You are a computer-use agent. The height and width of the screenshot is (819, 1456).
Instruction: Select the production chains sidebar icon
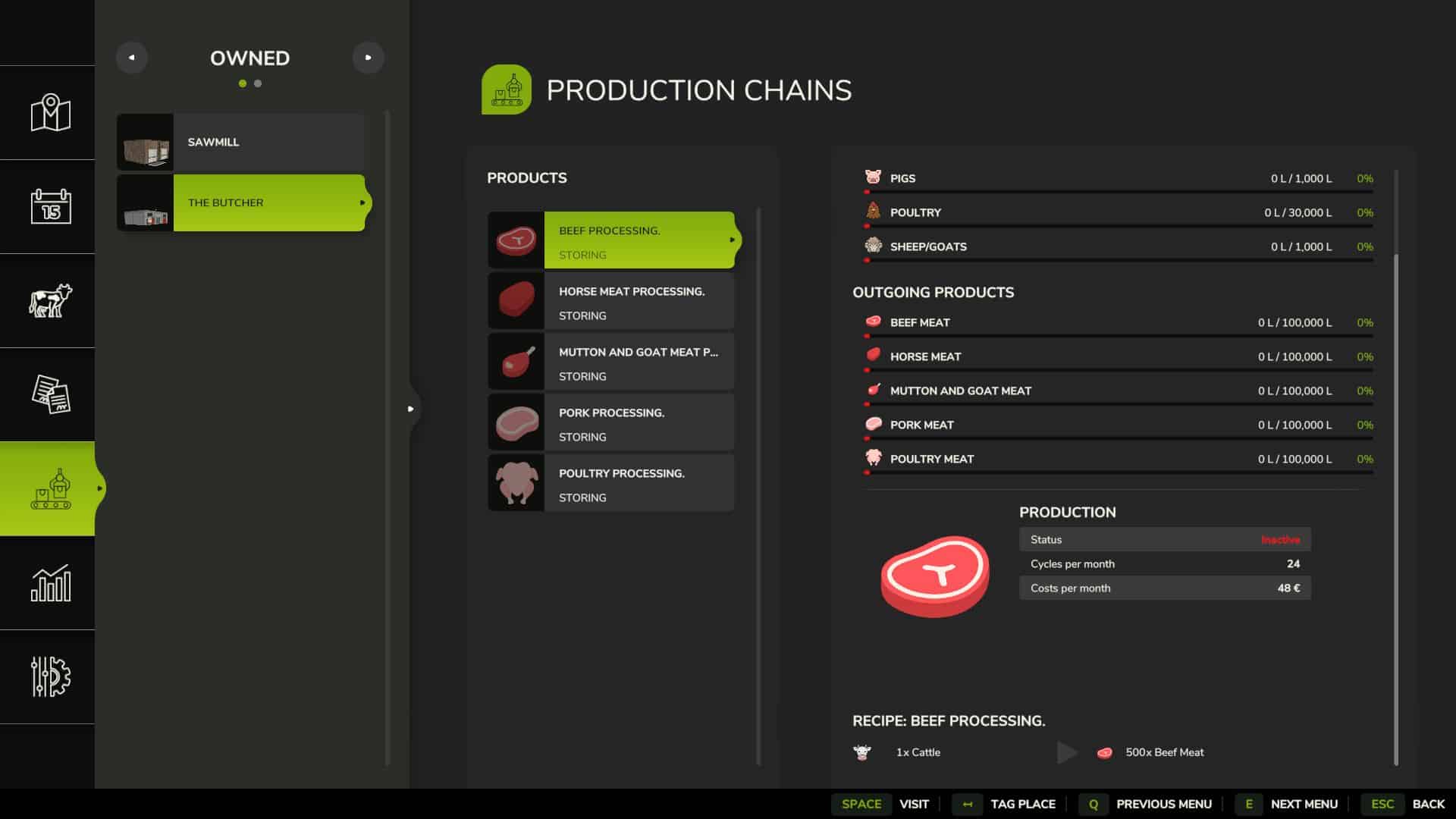(x=50, y=488)
